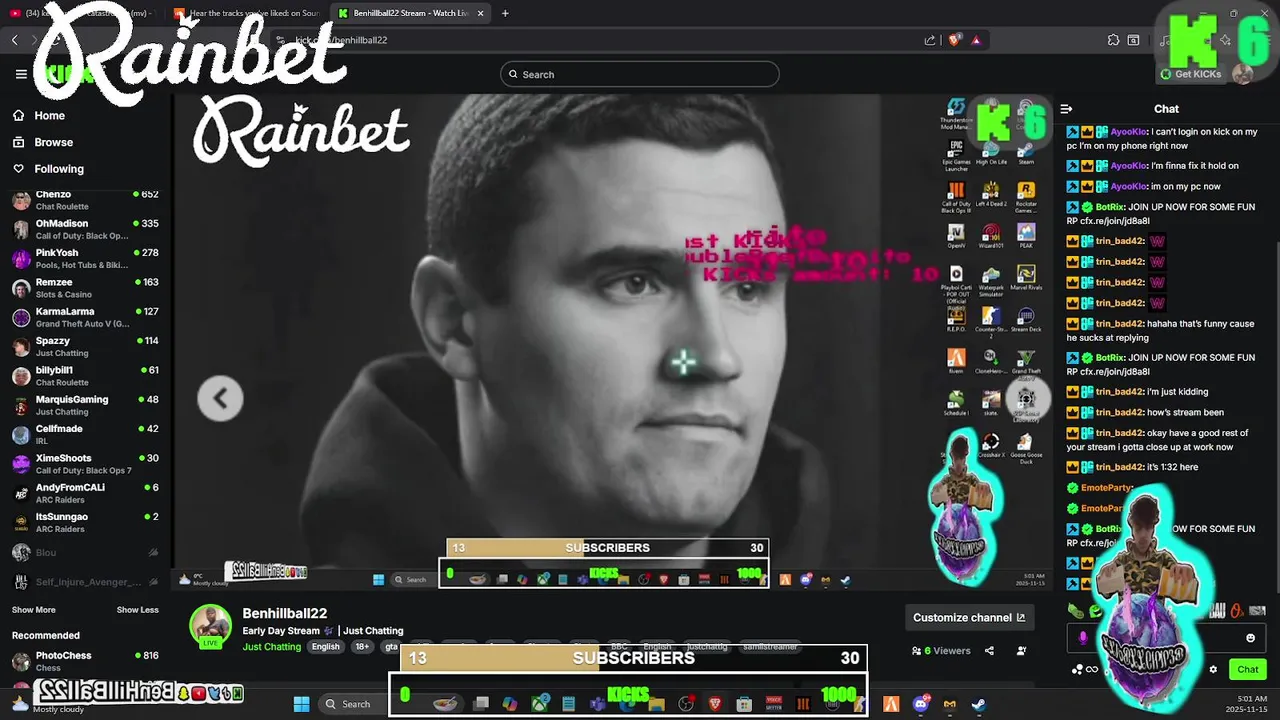Screen dimensions: 1280x720
Task: Open offline channel Blou
Action: [x=85, y=552]
